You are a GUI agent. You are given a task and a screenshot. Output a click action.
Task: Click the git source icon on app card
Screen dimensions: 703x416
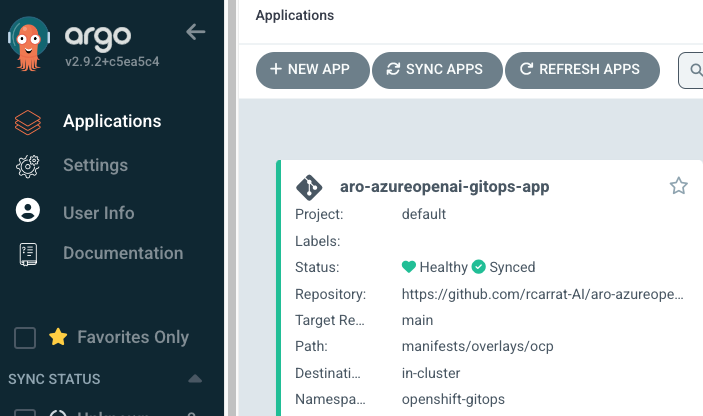click(x=308, y=187)
